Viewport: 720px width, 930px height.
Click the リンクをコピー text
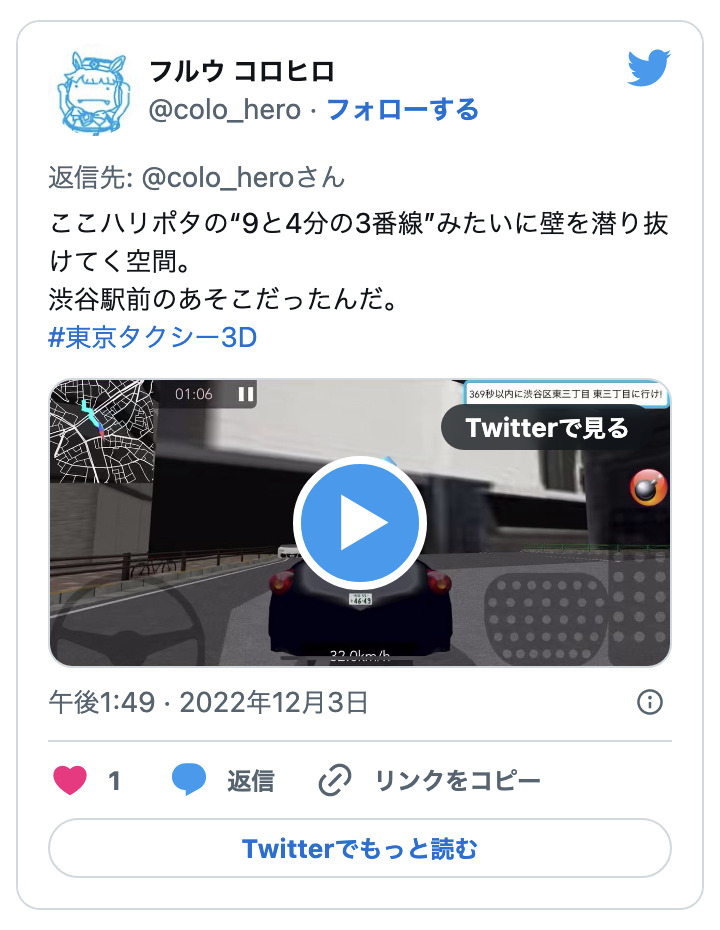pyautogui.click(x=458, y=781)
